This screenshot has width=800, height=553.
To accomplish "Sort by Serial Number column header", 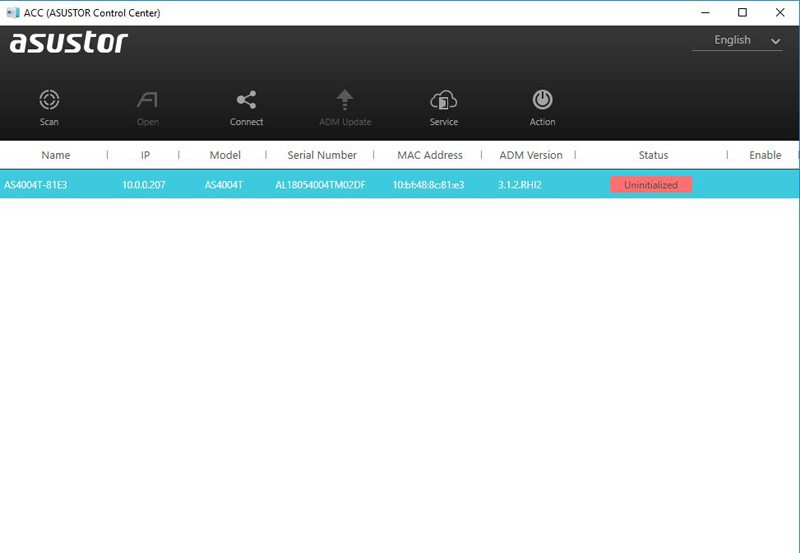I will 322,155.
